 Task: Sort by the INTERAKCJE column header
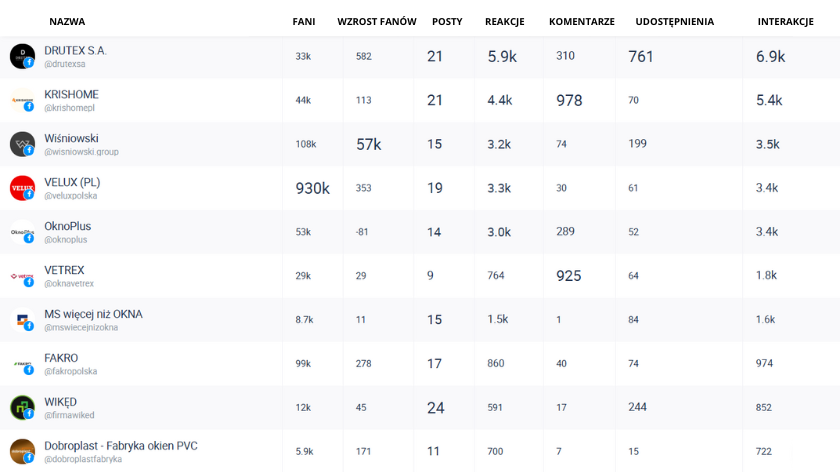pos(785,21)
